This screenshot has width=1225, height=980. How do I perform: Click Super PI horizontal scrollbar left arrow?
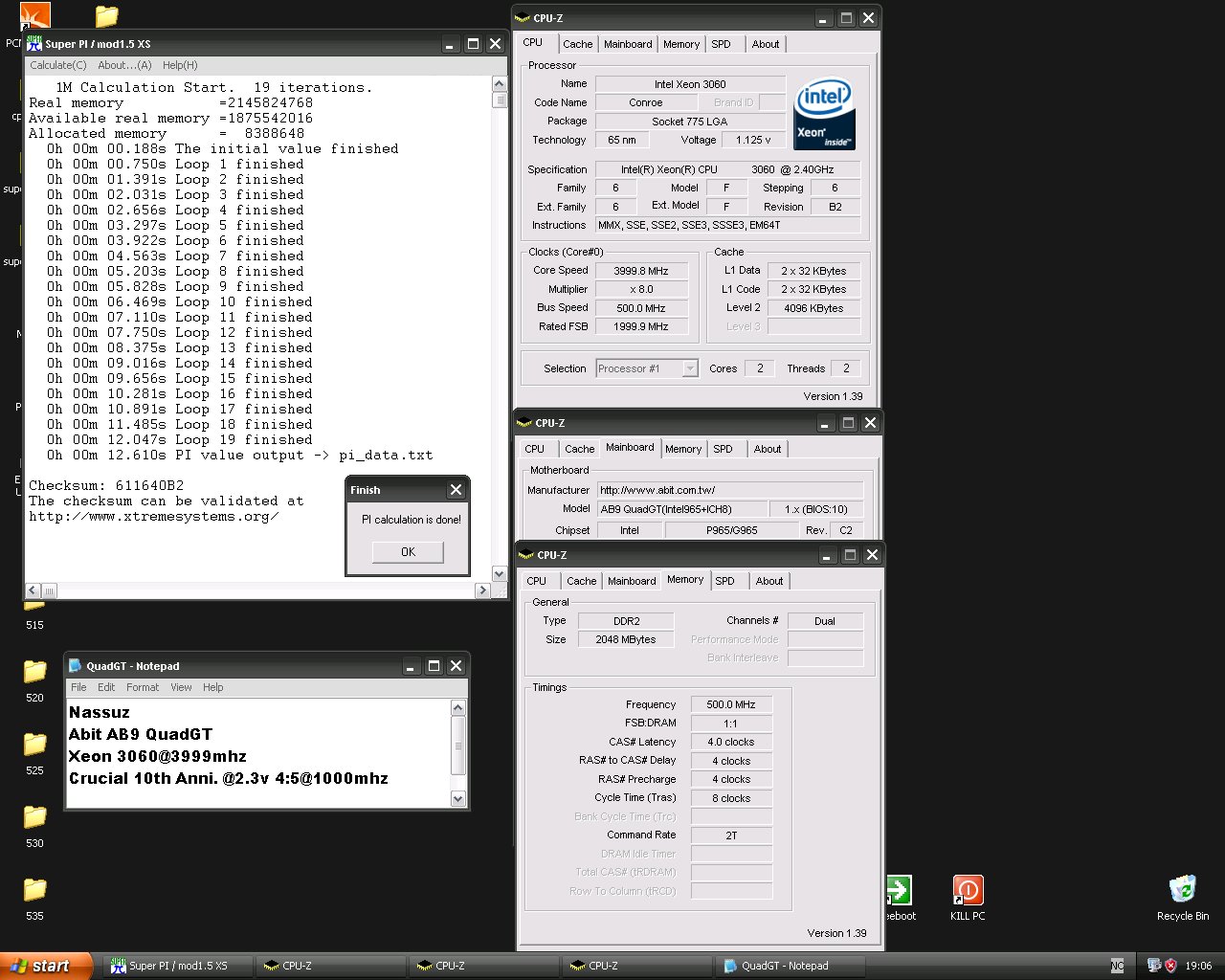pos(33,590)
